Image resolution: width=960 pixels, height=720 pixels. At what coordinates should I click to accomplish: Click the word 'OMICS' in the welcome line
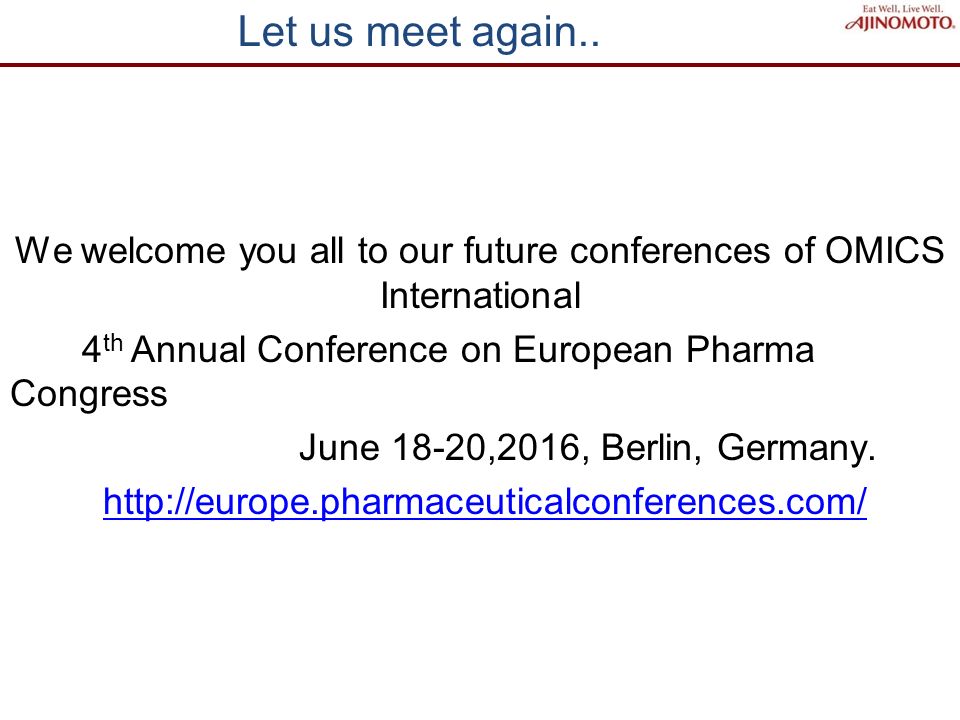point(885,250)
